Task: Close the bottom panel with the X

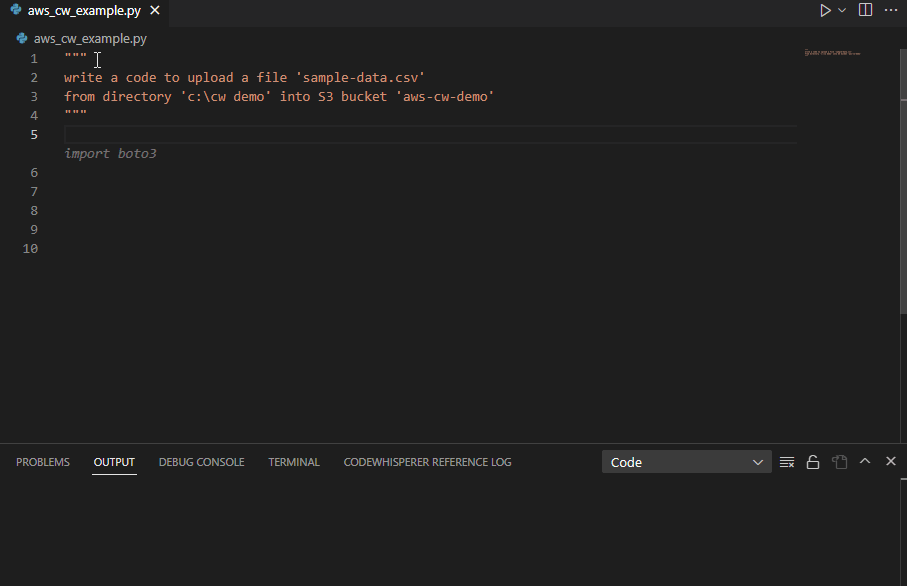Action: point(890,461)
